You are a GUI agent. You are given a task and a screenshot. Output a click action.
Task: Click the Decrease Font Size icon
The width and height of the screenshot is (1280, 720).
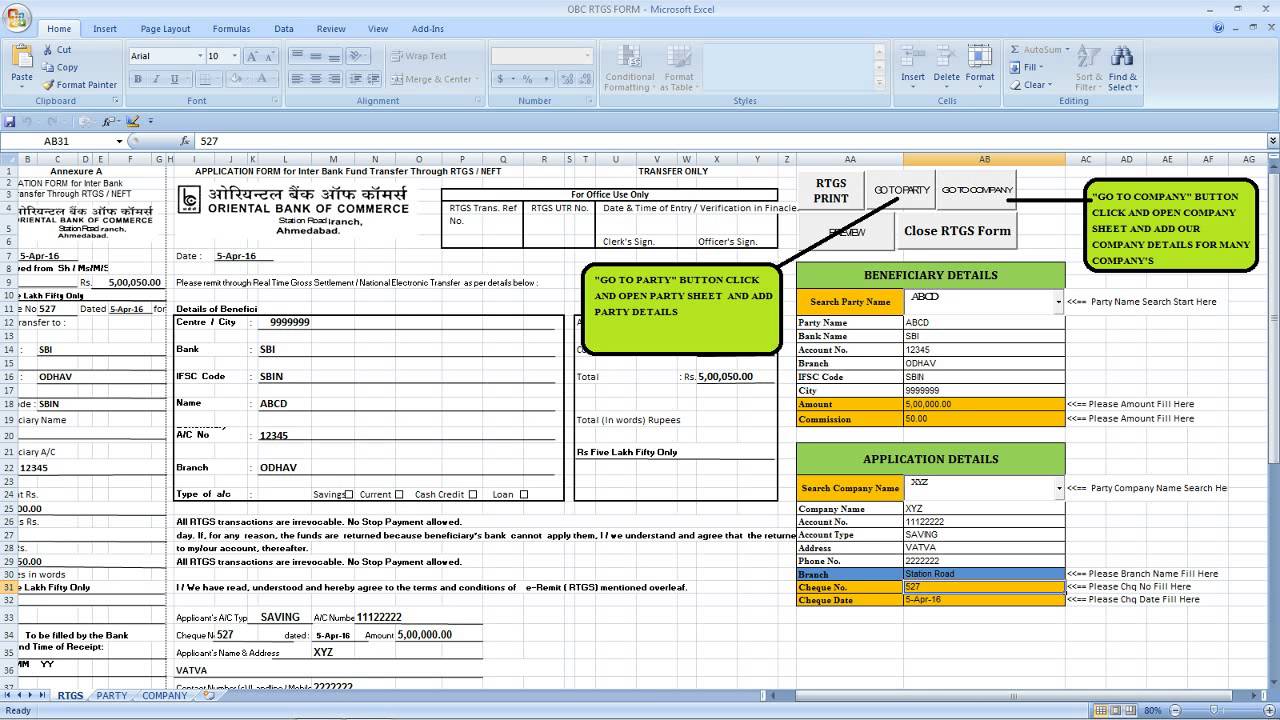269,56
